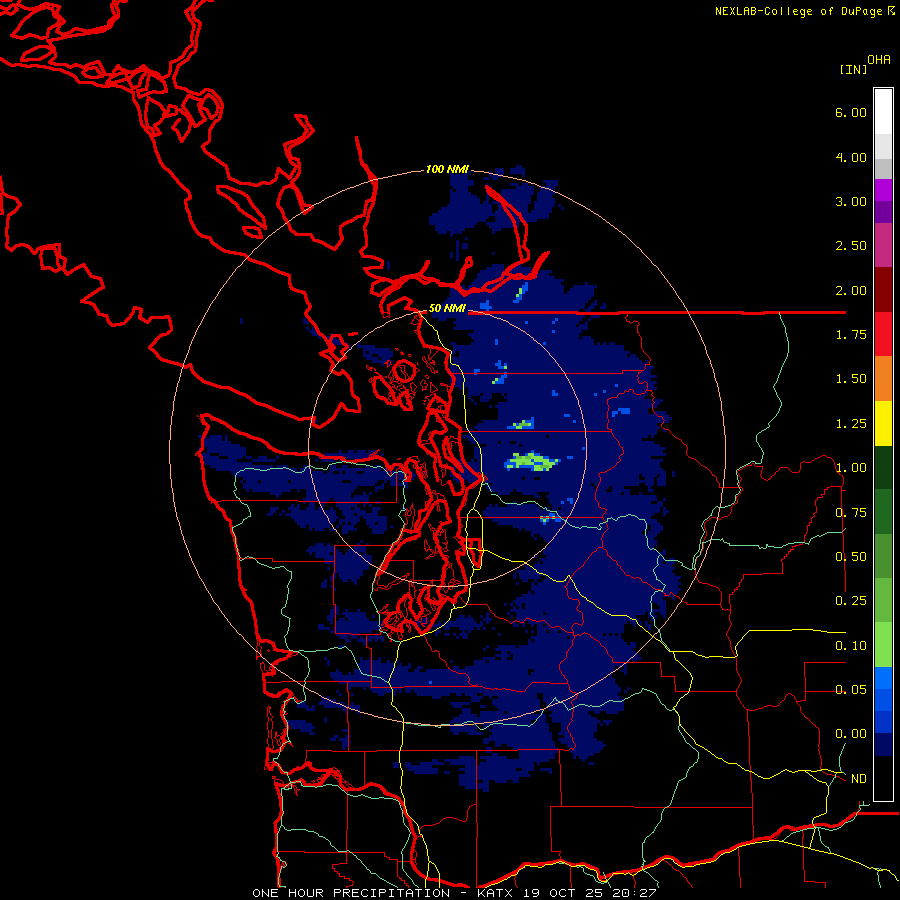Select the 1.00 legend value

pyautogui.click(x=851, y=468)
